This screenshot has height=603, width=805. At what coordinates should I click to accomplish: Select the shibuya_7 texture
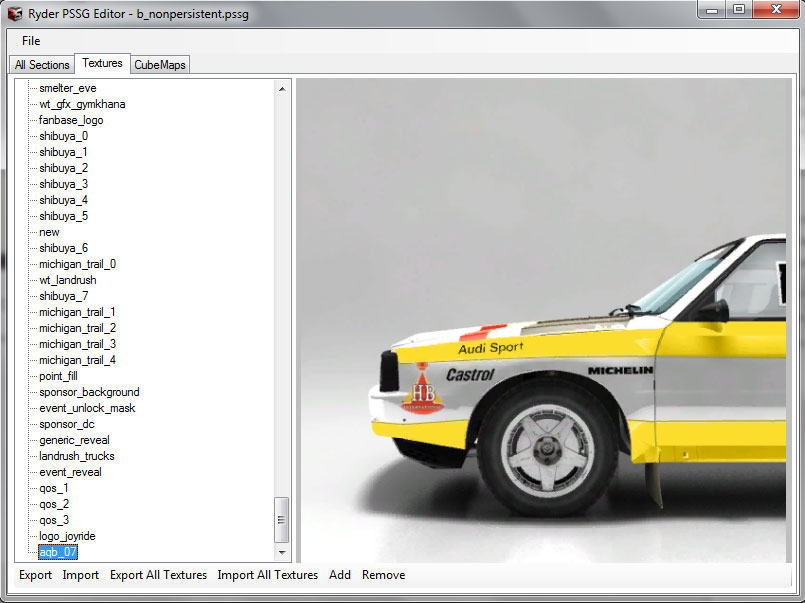(x=63, y=296)
